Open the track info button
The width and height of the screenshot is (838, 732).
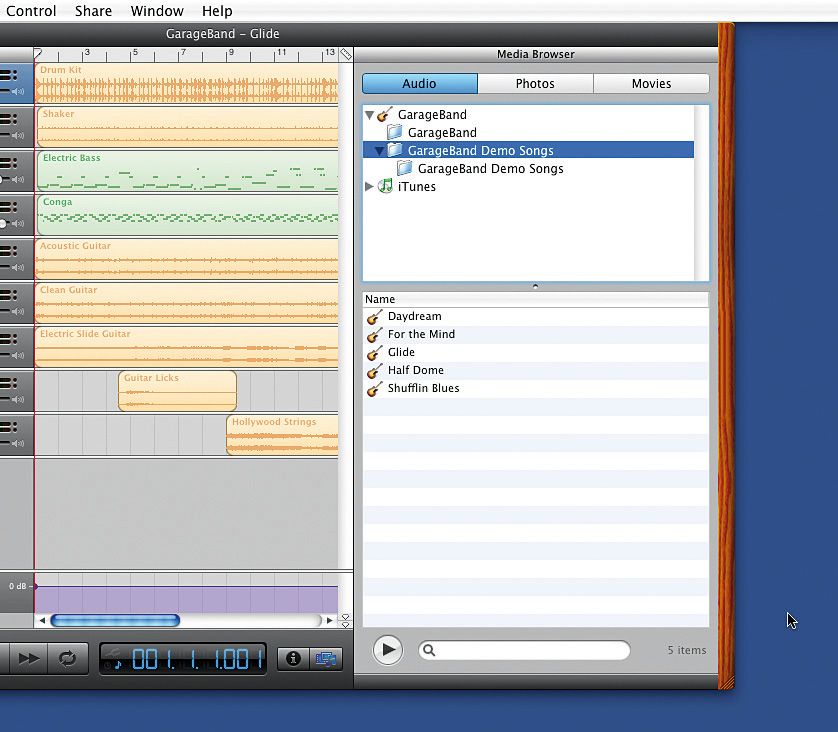coord(293,658)
